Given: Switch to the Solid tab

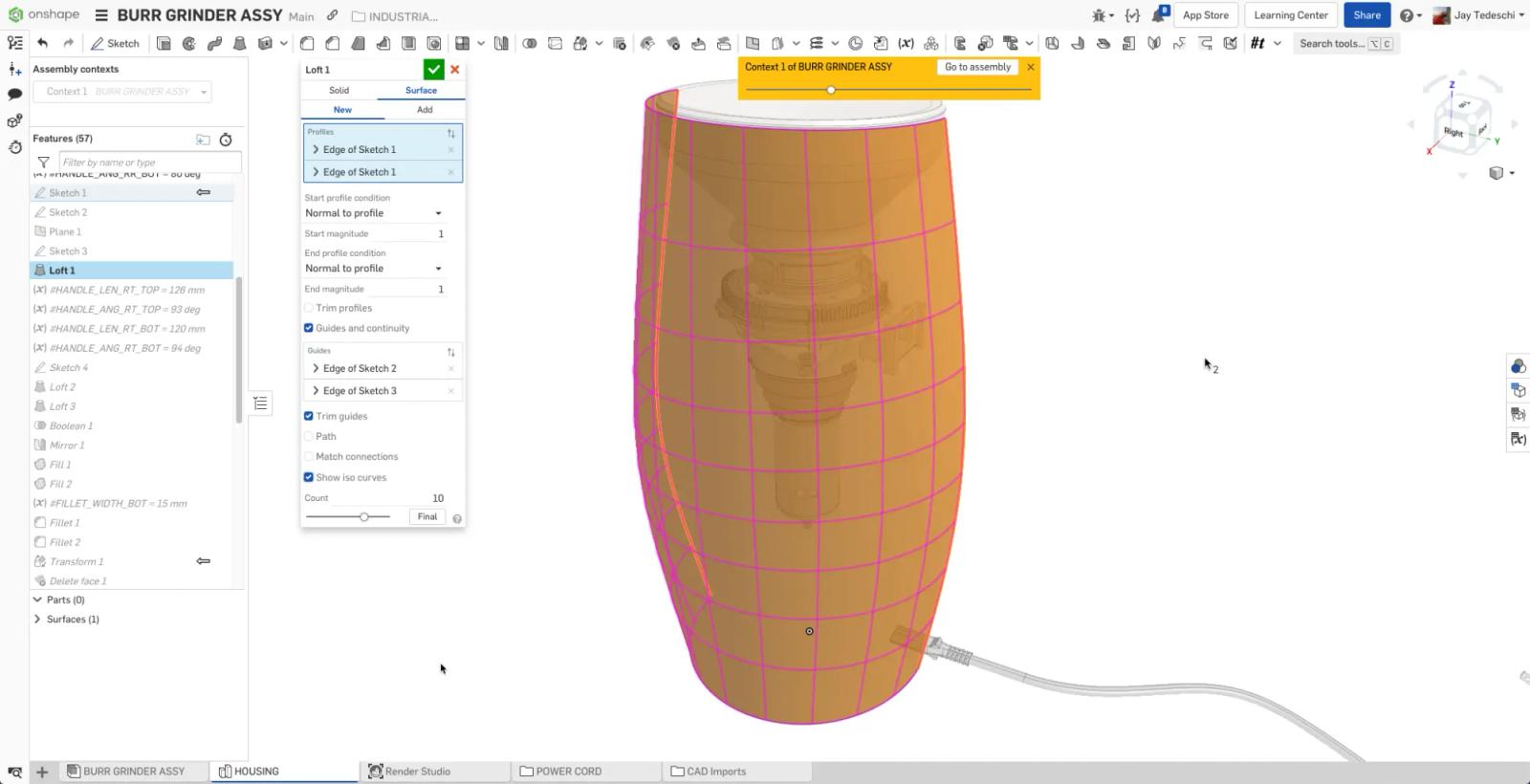Looking at the screenshot, I should point(339,90).
